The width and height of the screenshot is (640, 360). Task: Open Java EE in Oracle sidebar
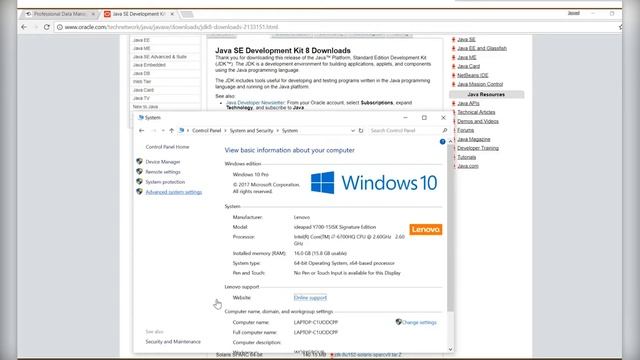[141, 40]
